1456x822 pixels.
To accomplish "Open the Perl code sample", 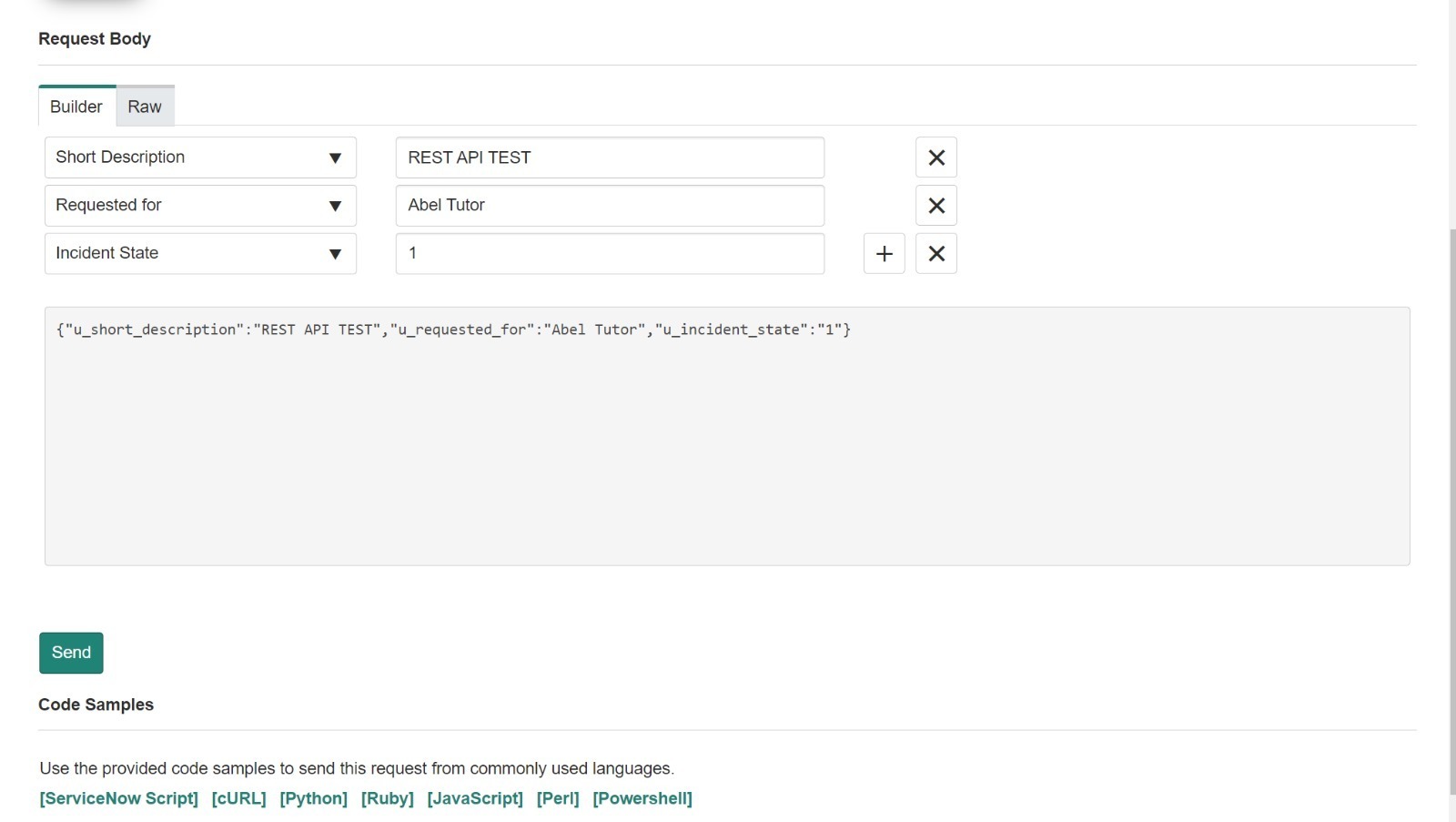I will click(x=558, y=798).
